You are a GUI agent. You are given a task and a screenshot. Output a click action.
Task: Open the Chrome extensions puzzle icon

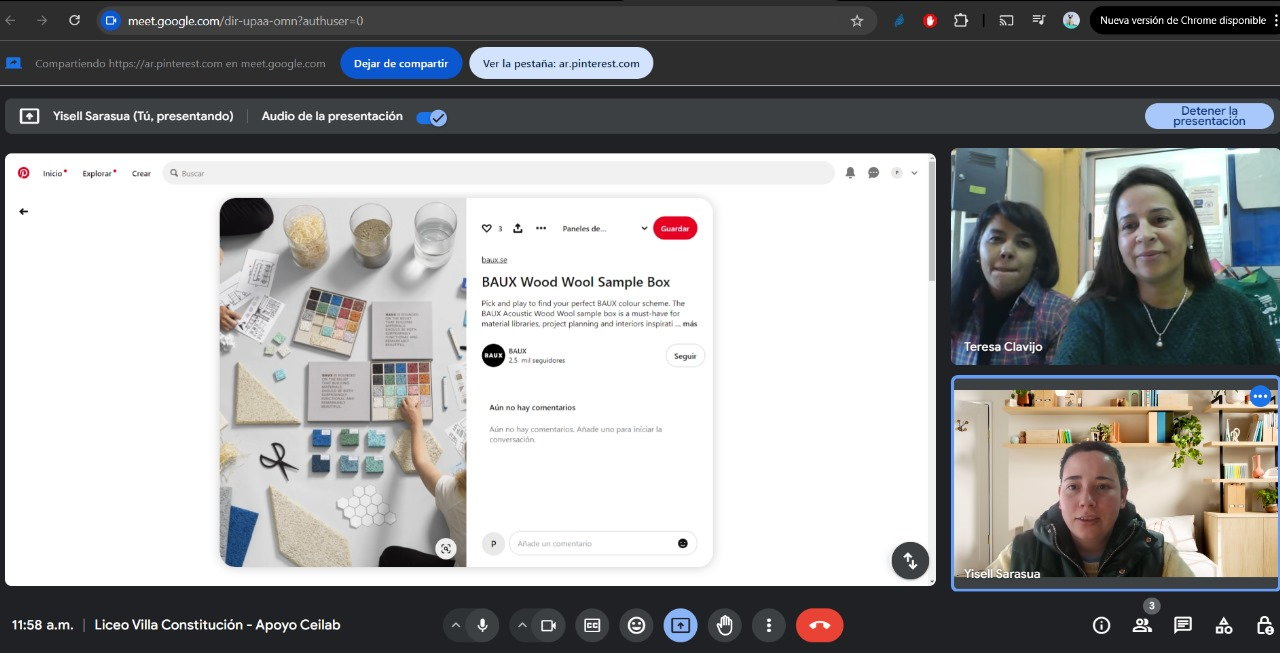pyautogui.click(x=961, y=20)
